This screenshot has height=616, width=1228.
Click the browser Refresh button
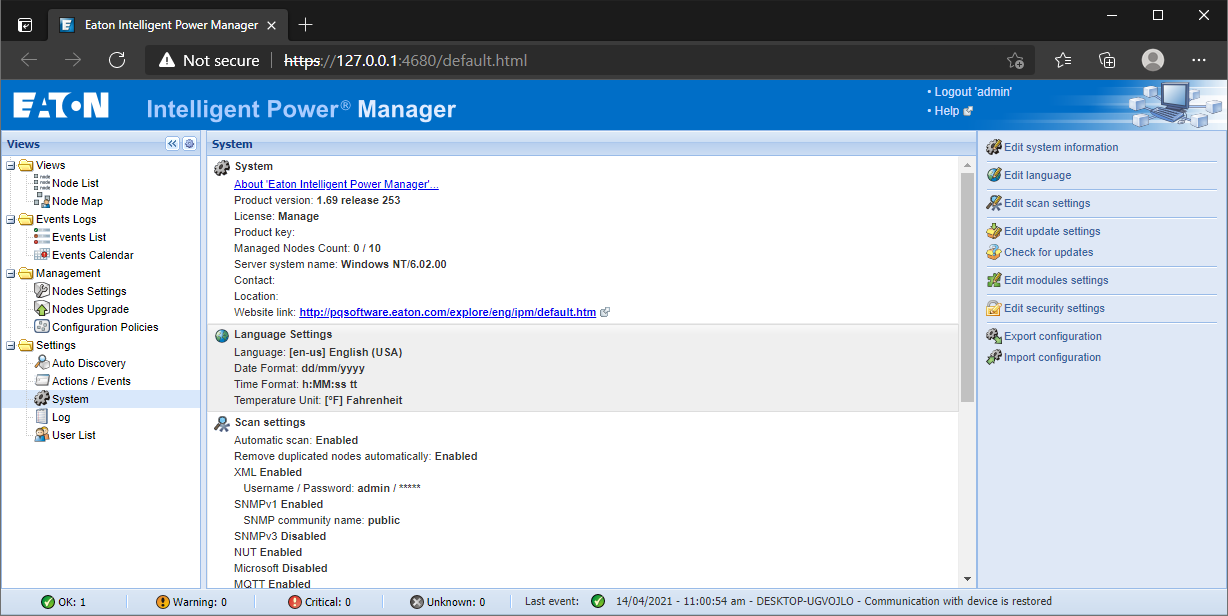pyautogui.click(x=117, y=60)
